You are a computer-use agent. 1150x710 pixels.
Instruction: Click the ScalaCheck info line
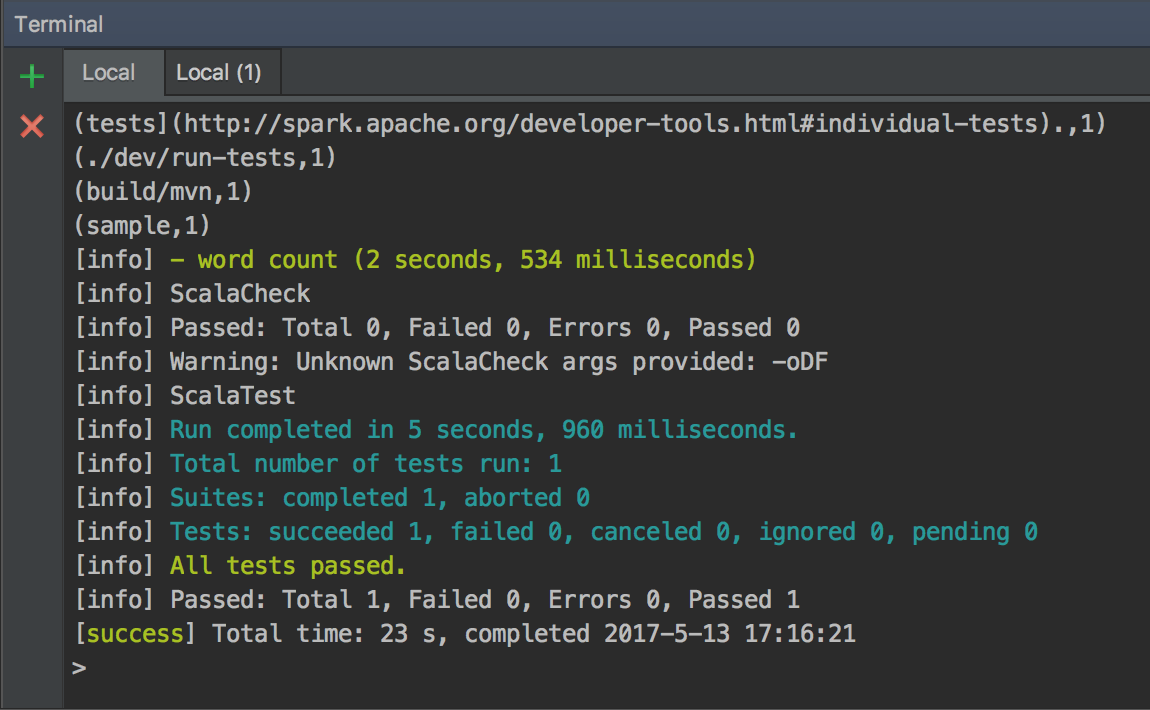click(x=192, y=294)
